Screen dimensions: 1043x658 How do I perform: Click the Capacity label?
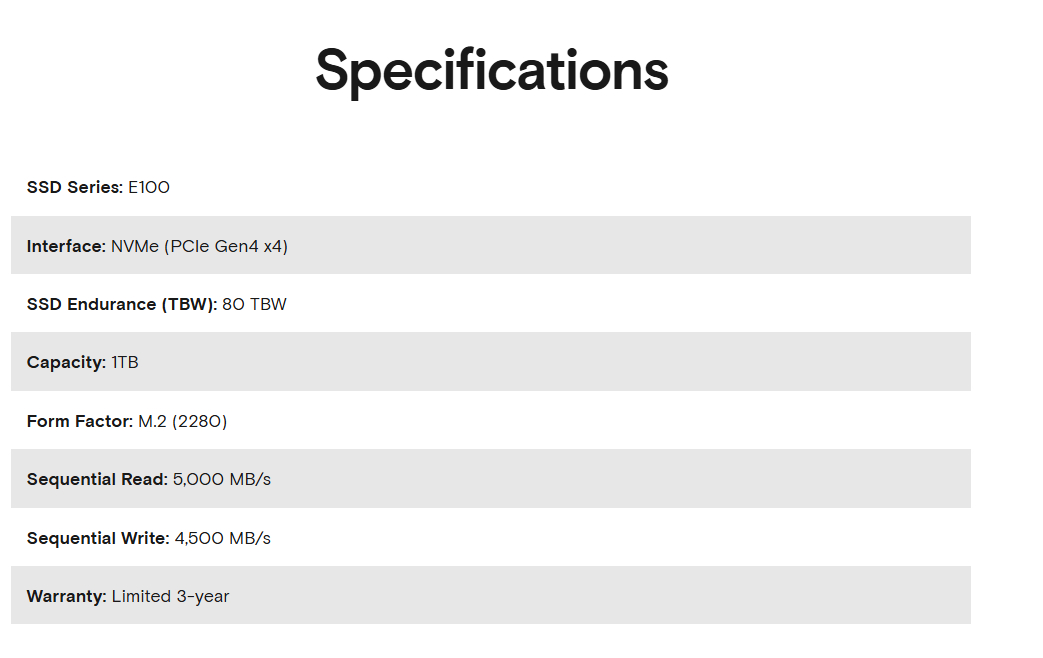[66, 362]
